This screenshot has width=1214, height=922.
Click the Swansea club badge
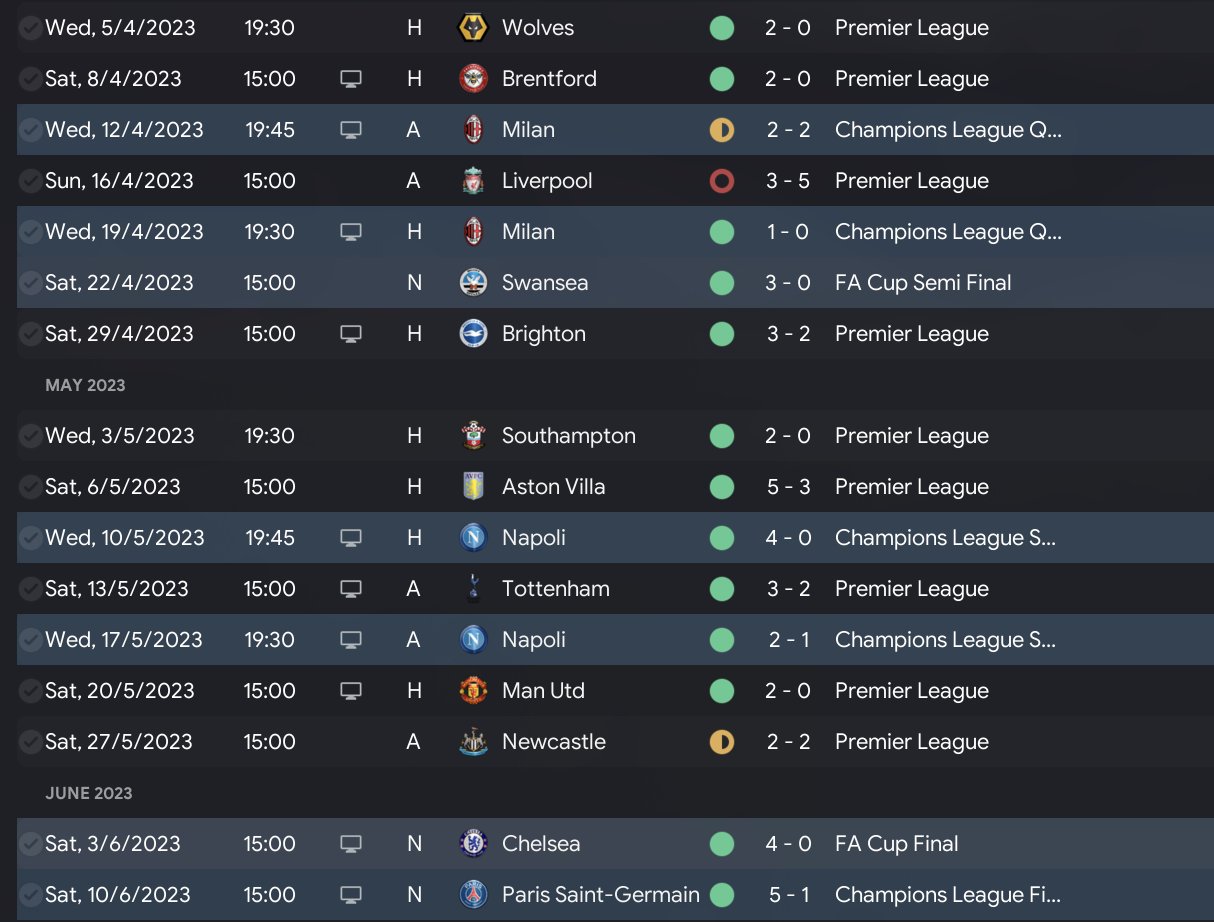(473, 283)
